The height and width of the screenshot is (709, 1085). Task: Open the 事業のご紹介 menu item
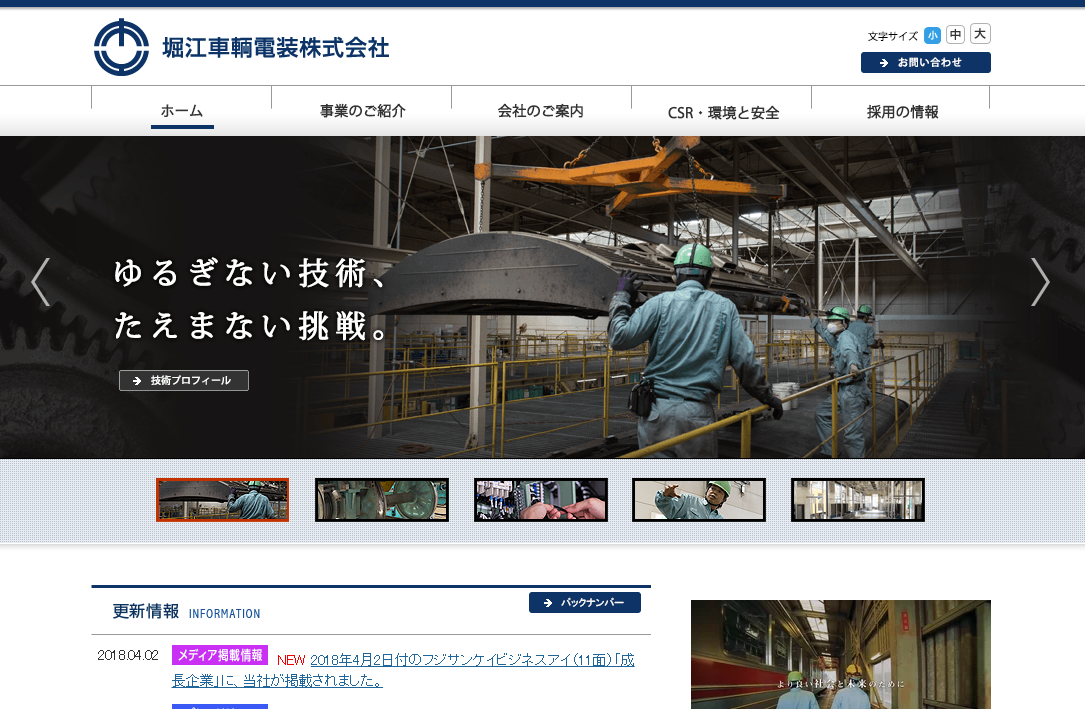362,111
